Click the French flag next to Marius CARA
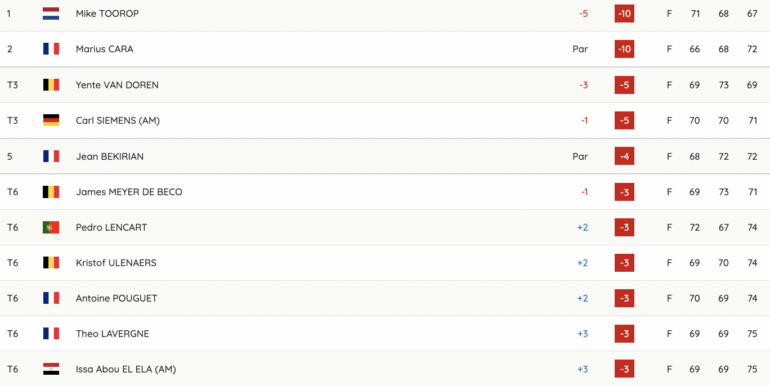This screenshot has width=770, height=386. pos(51,49)
